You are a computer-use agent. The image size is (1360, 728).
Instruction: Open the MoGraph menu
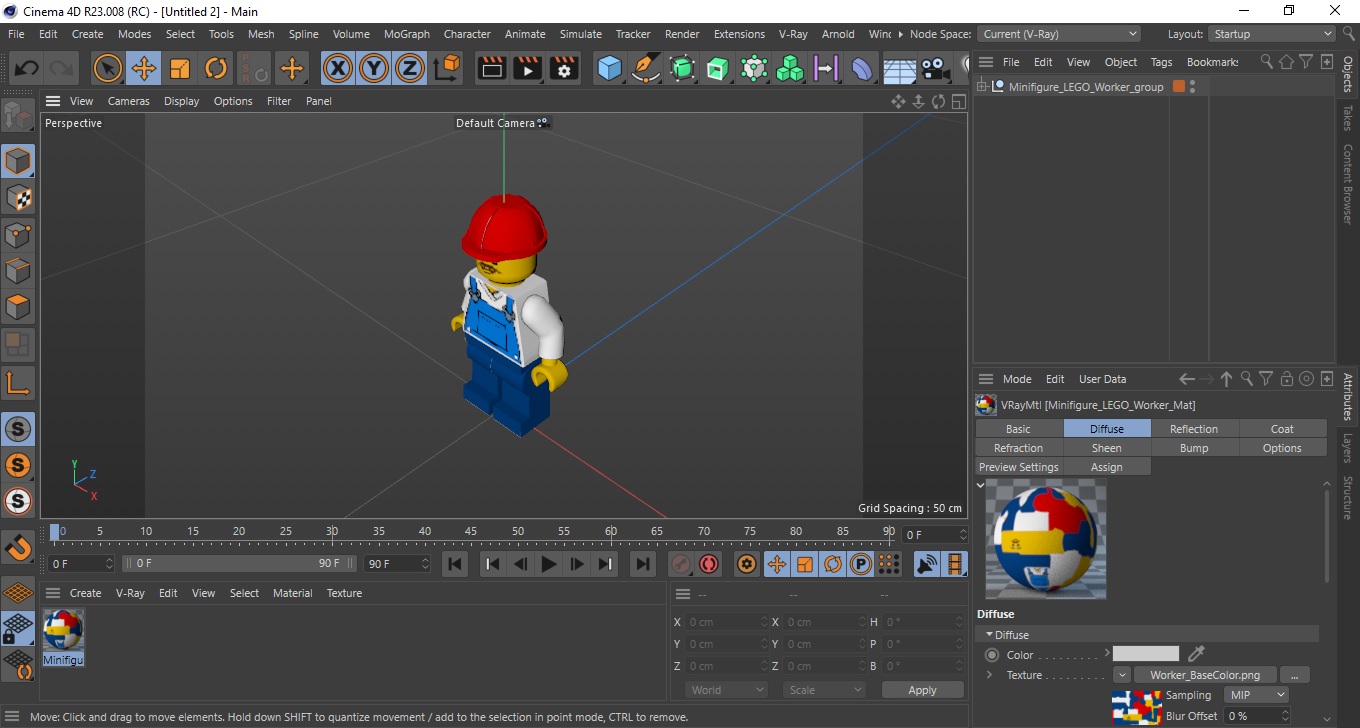click(407, 34)
